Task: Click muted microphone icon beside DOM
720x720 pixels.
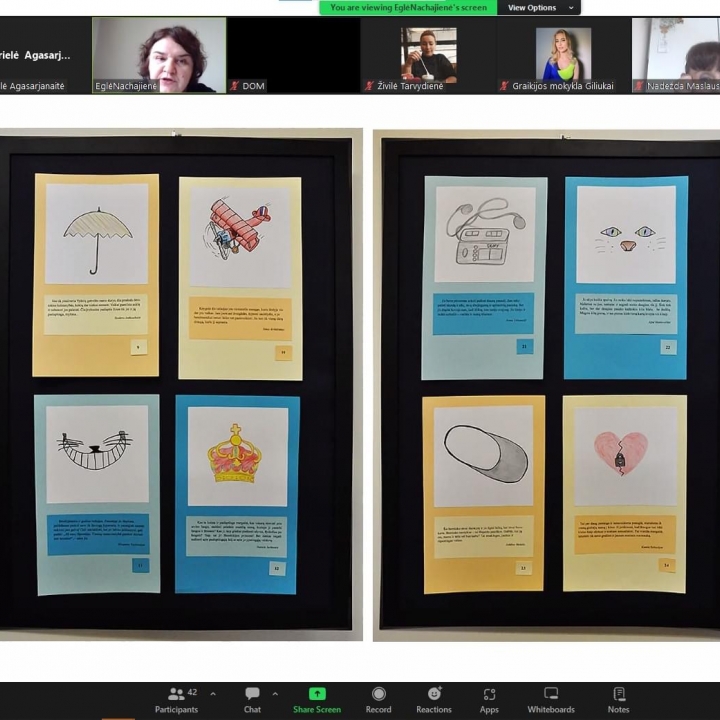Action: [235, 86]
